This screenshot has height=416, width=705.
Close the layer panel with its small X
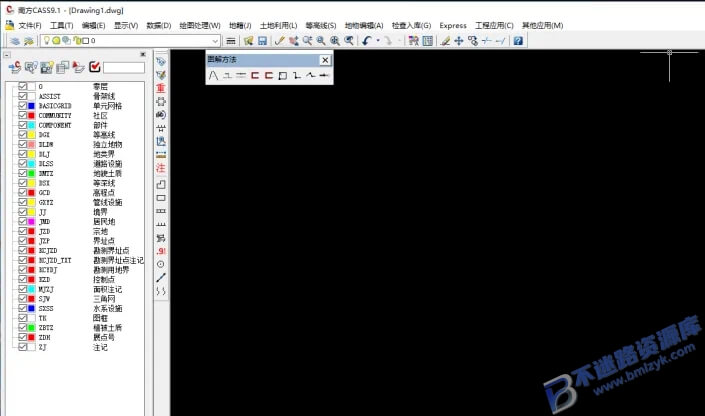pos(143,54)
